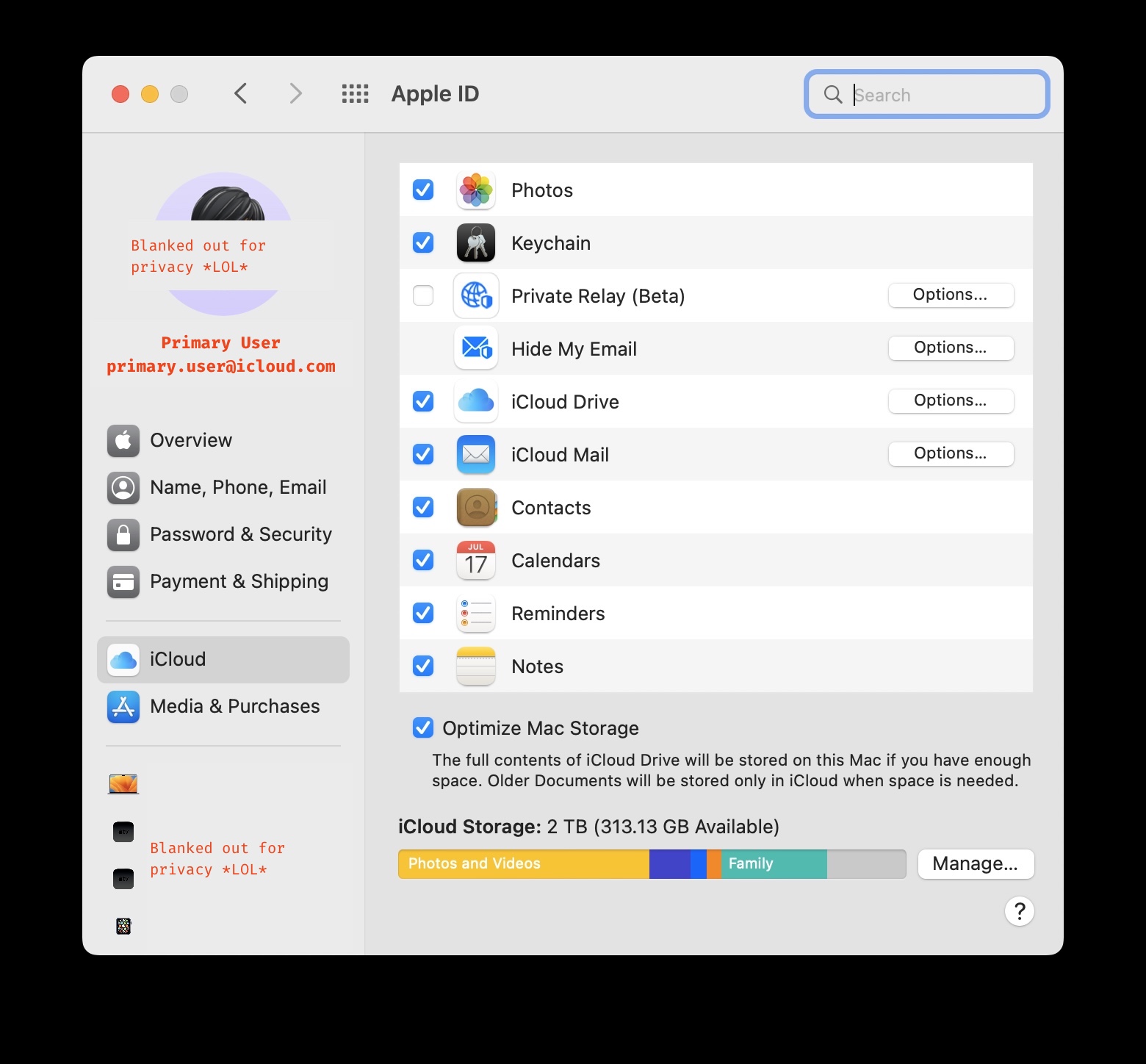Uncheck the Notes checkbox
1146x1064 pixels.
[x=423, y=666]
